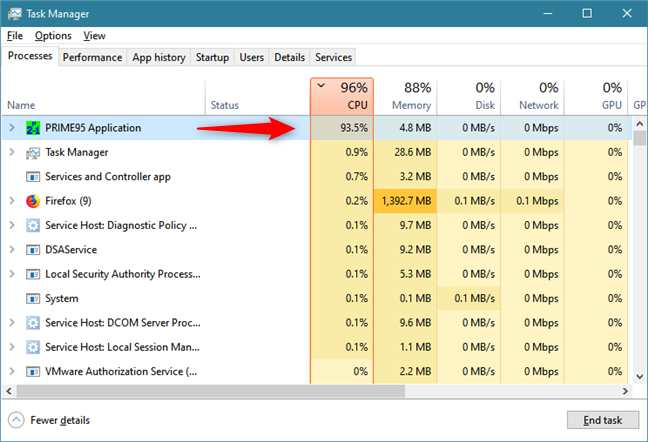This screenshot has height=442, width=648.
Task: Click the Task Manager title bar icon
Action: (x=14, y=14)
